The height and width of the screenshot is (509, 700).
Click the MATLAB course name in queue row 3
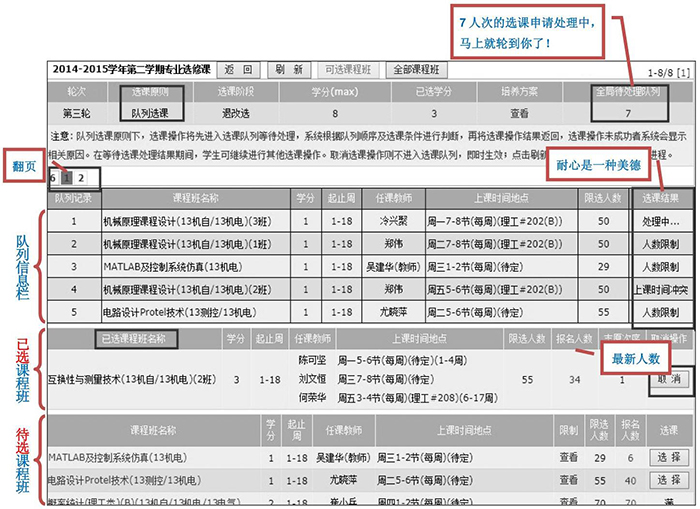[x=172, y=267]
